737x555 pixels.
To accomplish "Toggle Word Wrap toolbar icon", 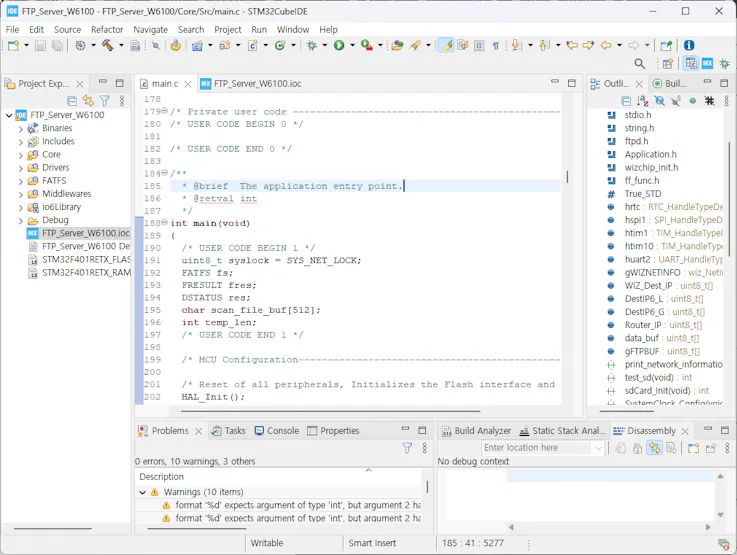I will [463, 45].
